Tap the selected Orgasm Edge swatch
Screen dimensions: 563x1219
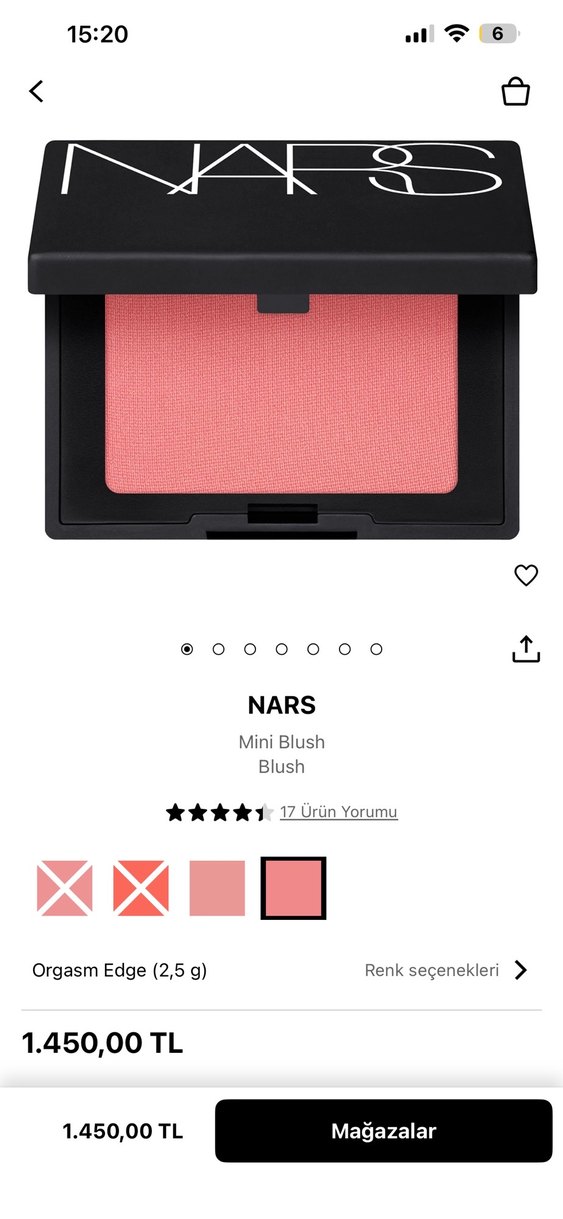point(293,888)
